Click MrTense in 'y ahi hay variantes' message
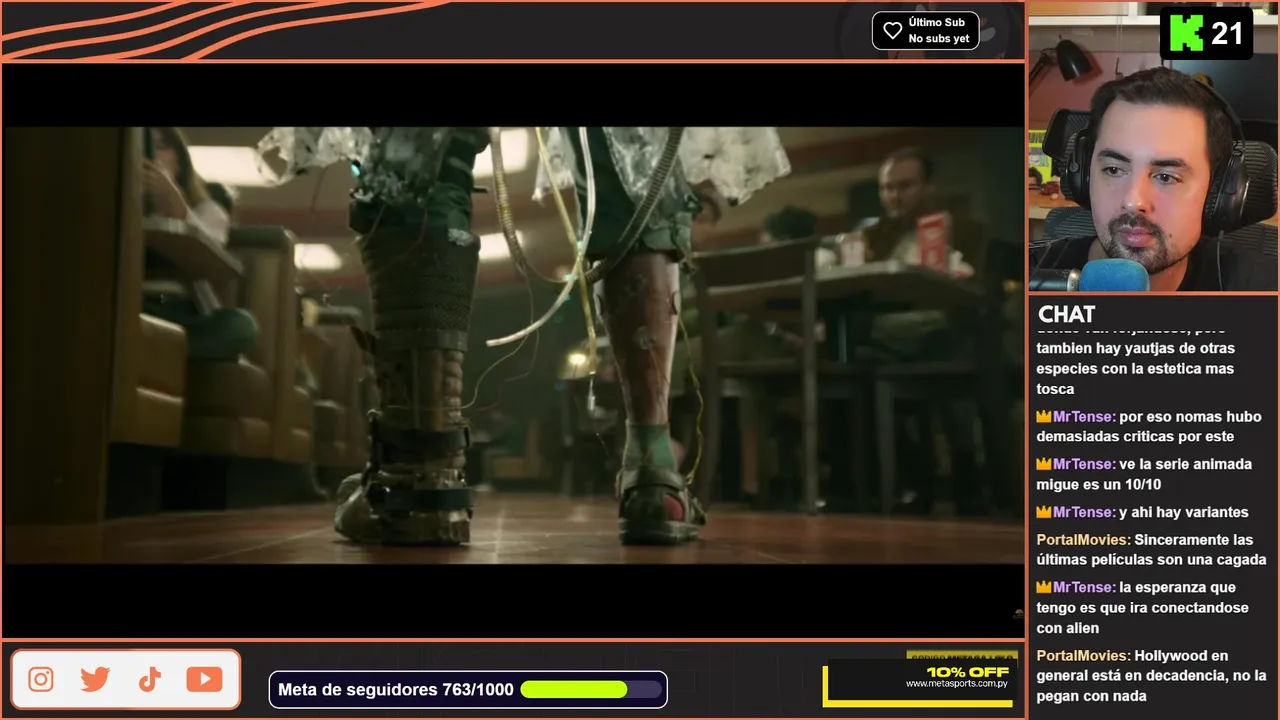The height and width of the screenshot is (720, 1280). click(x=1084, y=512)
